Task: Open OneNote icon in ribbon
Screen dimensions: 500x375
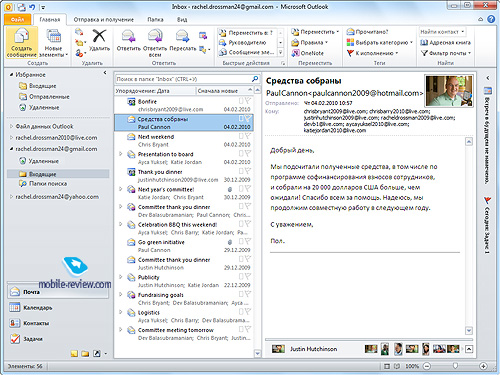Action: (x=295, y=53)
